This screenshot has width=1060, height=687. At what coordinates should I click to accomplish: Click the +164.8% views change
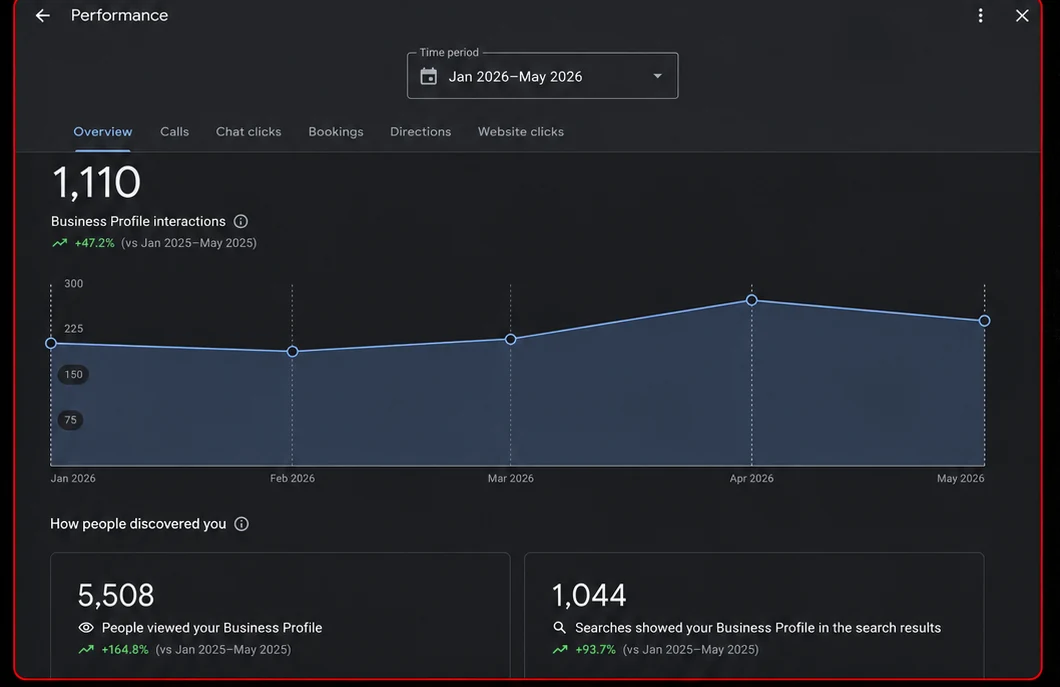(125, 650)
